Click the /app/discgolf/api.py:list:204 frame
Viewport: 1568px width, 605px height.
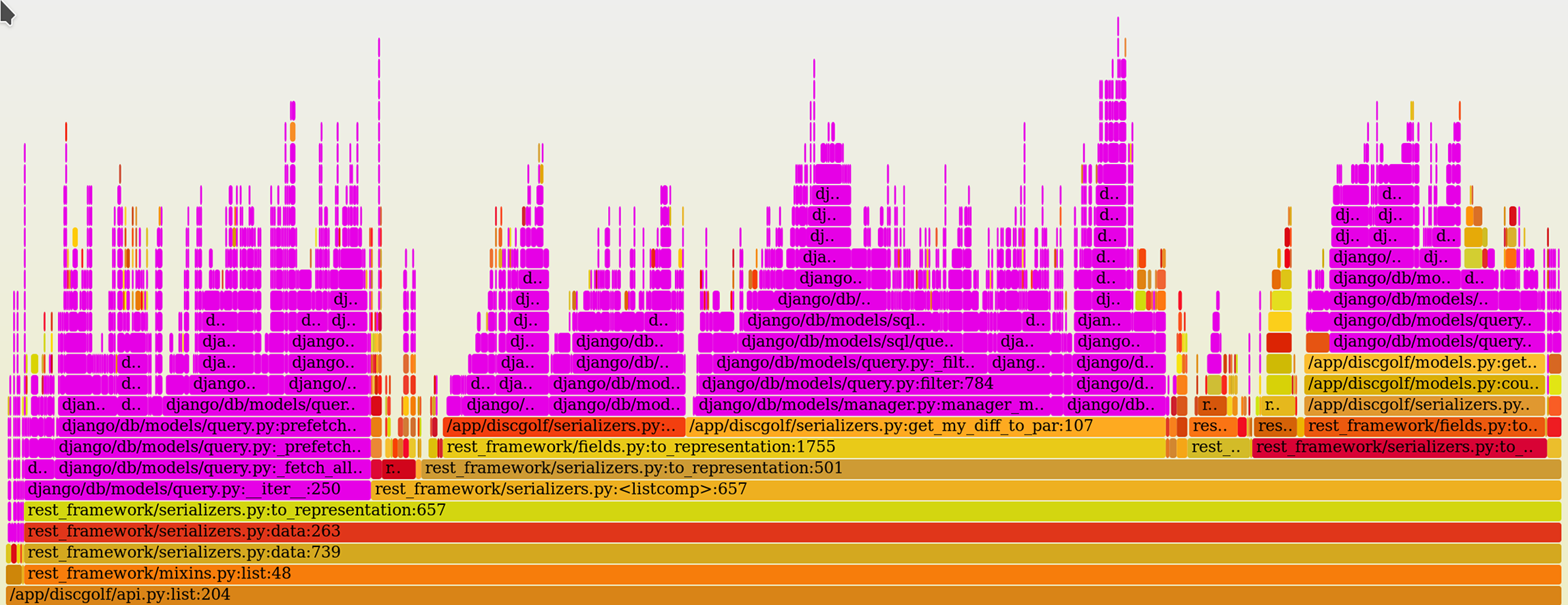783,595
